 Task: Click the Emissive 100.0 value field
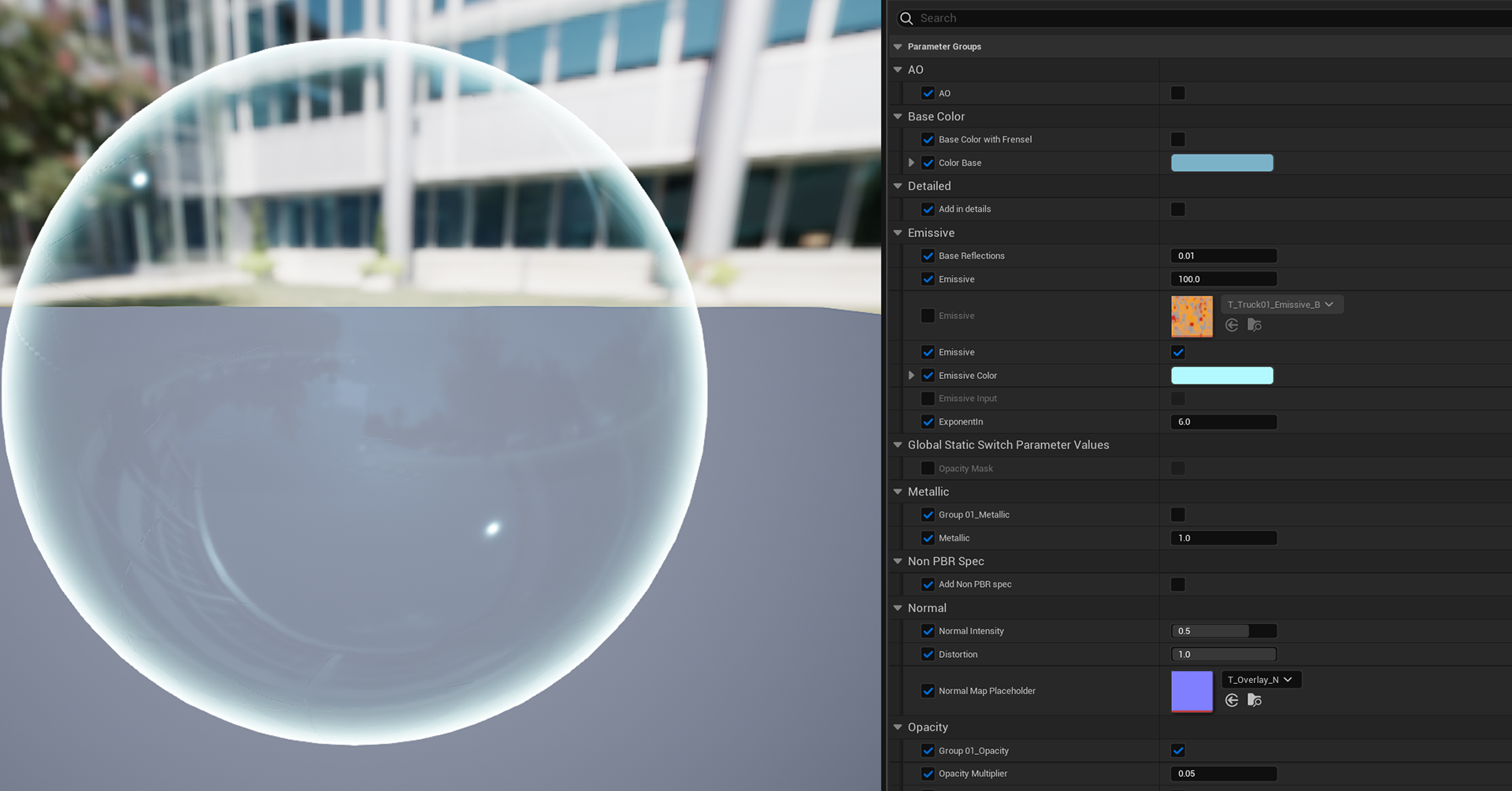(x=1224, y=280)
